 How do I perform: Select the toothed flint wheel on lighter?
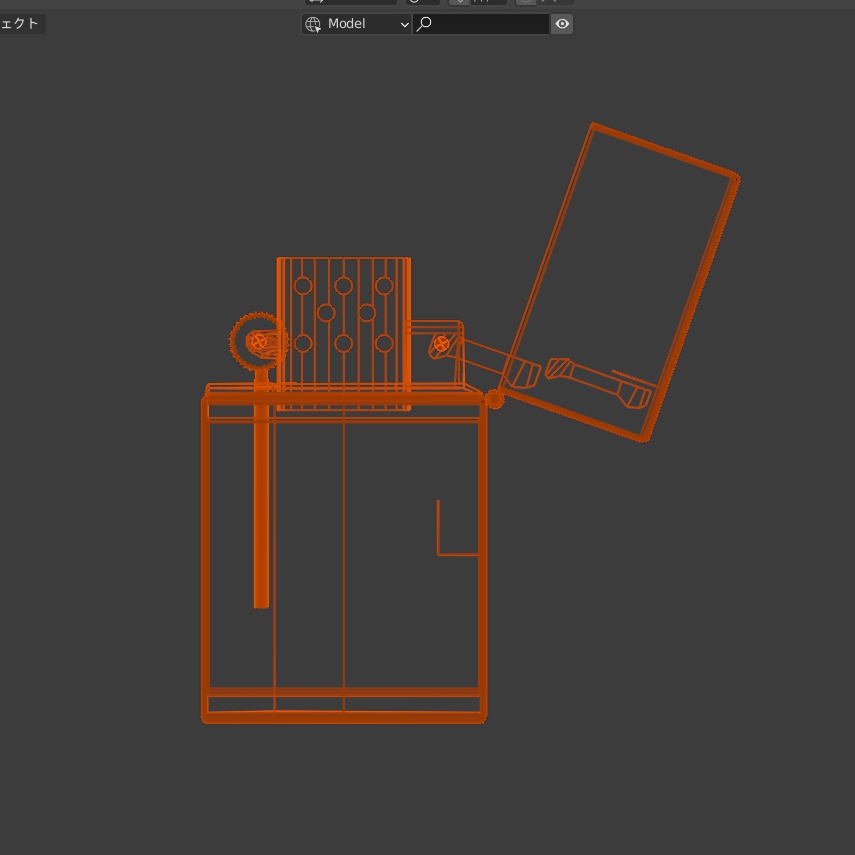point(258,342)
